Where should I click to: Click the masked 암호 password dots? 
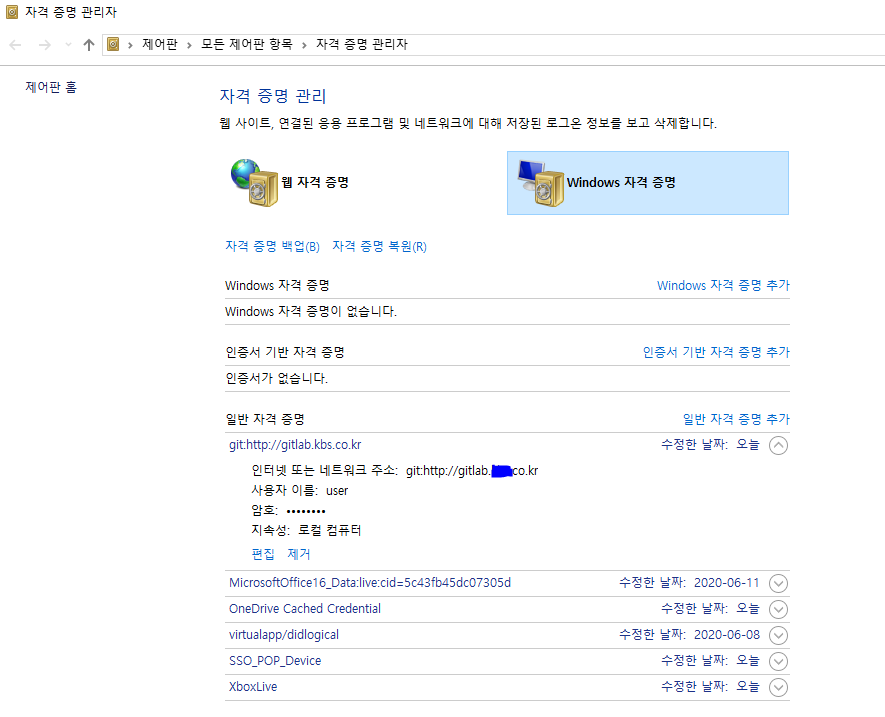point(306,511)
